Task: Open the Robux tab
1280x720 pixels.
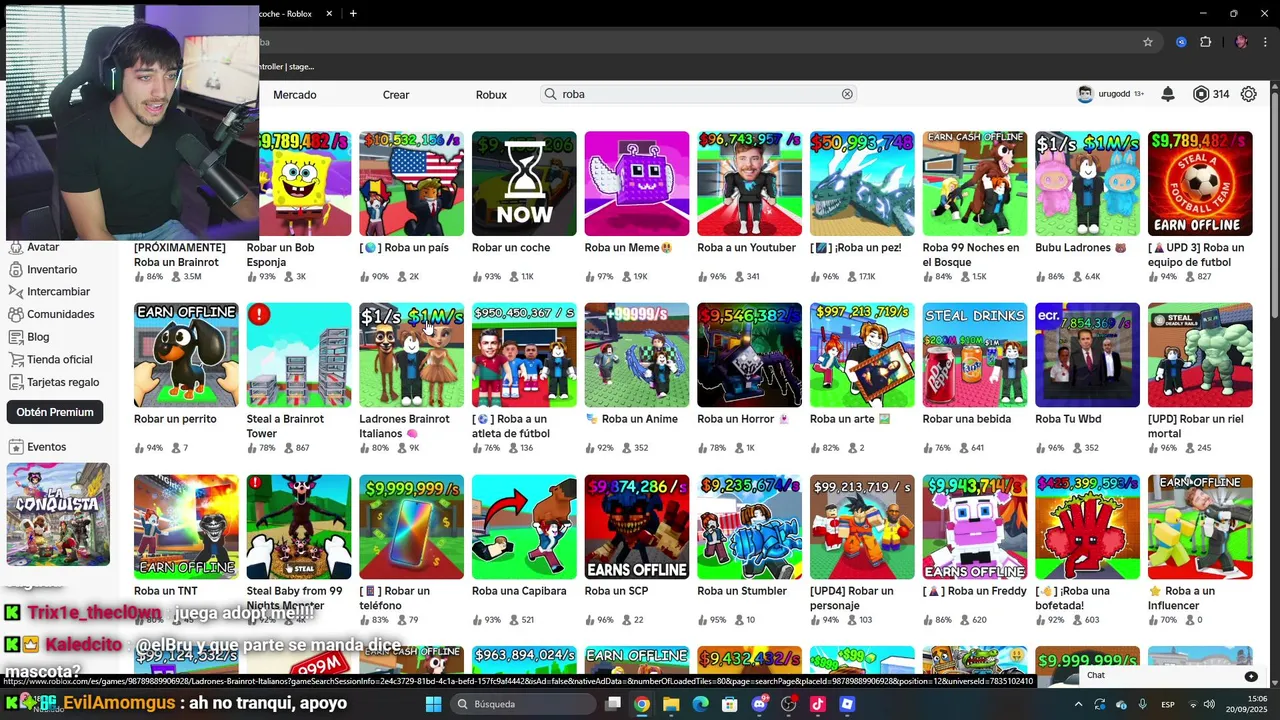Action: tap(491, 94)
